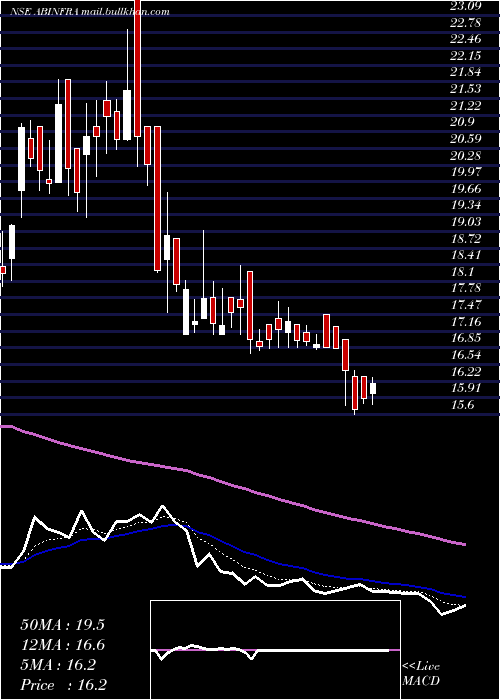Click the Price : 16.2 legend text
Viewport: 500px width, 700px height.
(x=63, y=685)
